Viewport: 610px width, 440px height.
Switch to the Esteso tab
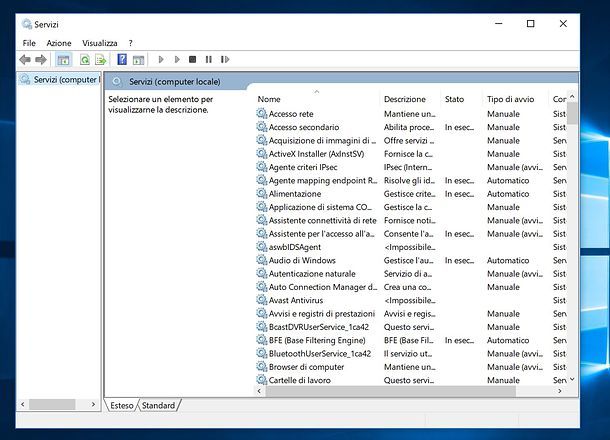[x=121, y=405]
